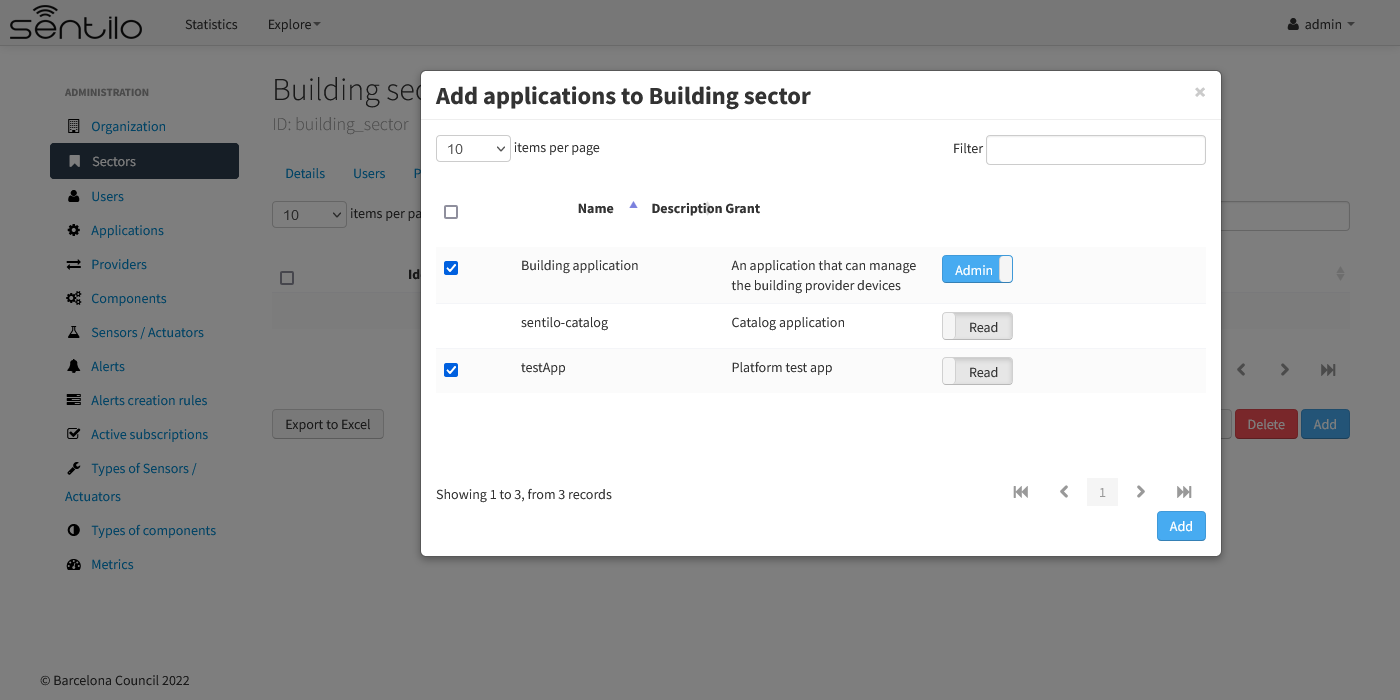Image resolution: width=1400 pixels, height=700 pixels.
Task: Click the Users person icon in sidebar
Action: pyautogui.click(x=74, y=196)
